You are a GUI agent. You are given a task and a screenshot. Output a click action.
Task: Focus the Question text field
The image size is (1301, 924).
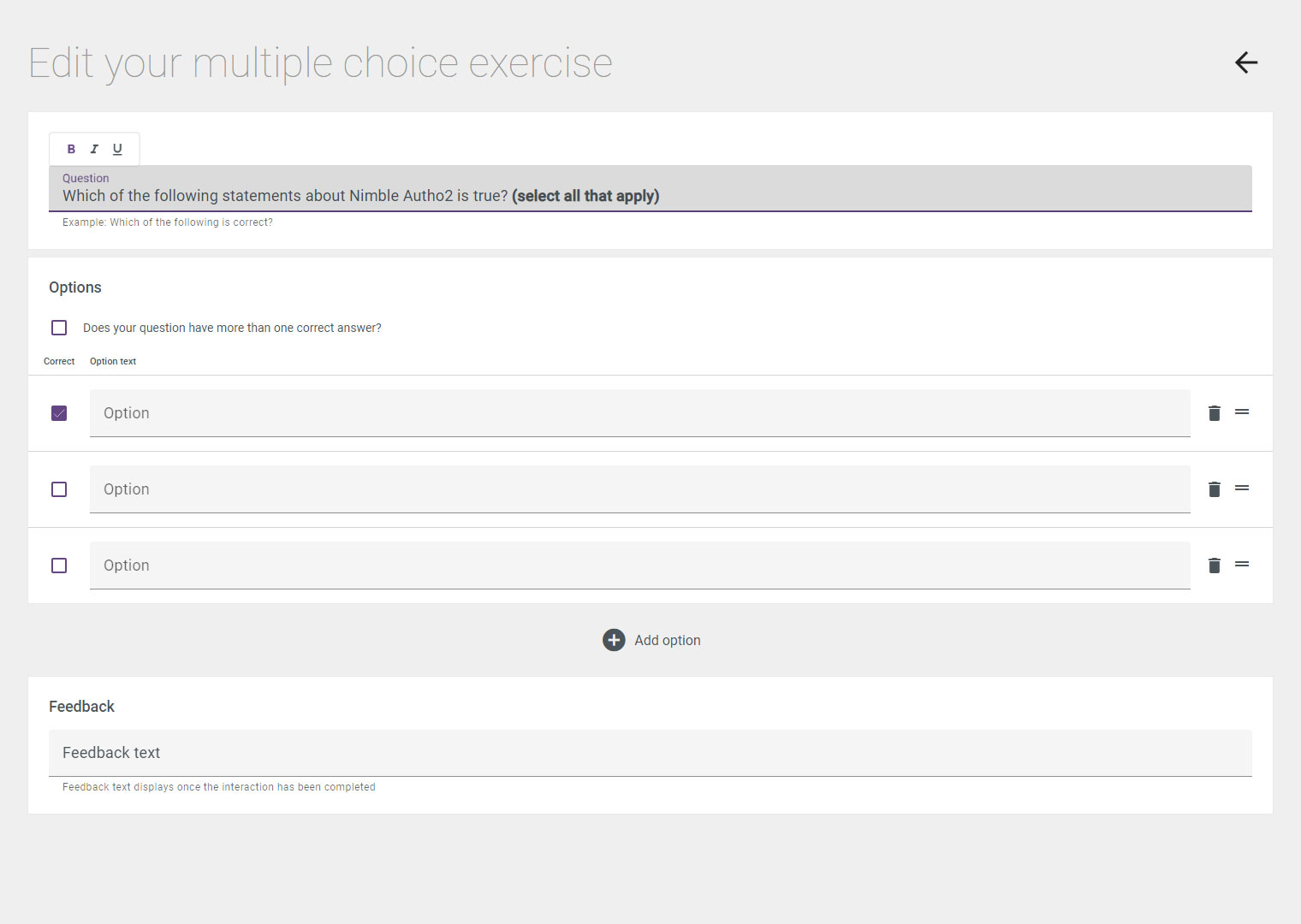point(650,188)
